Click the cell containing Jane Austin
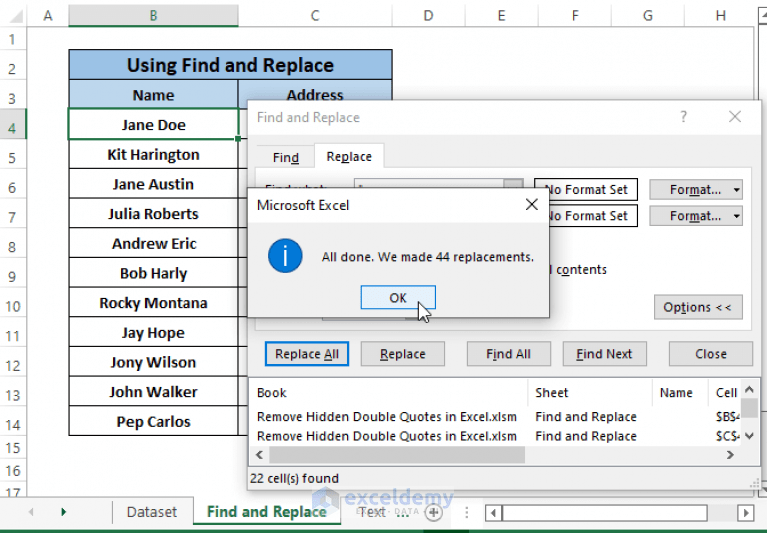767x533 pixels. [154, 184]
